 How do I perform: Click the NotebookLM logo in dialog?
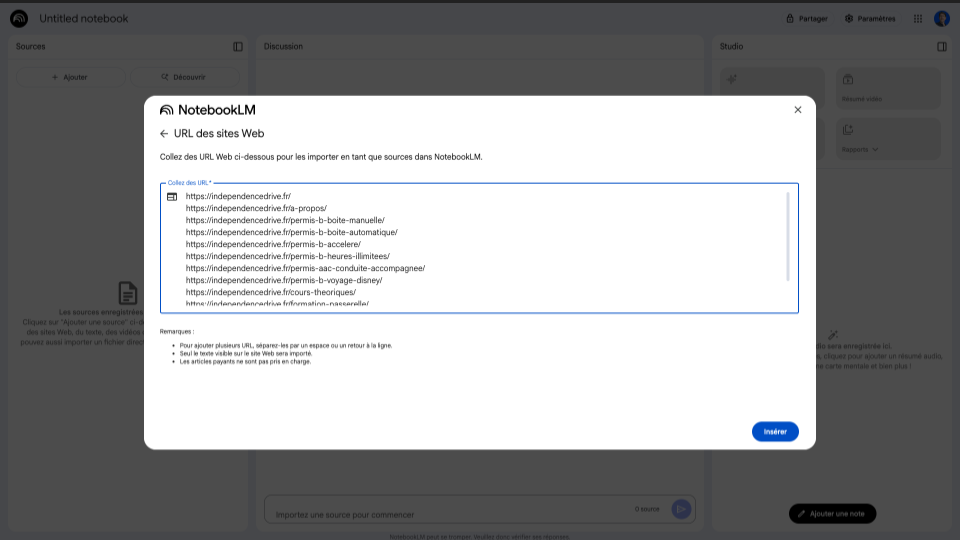pyautogui.click(x=207, y=110)
